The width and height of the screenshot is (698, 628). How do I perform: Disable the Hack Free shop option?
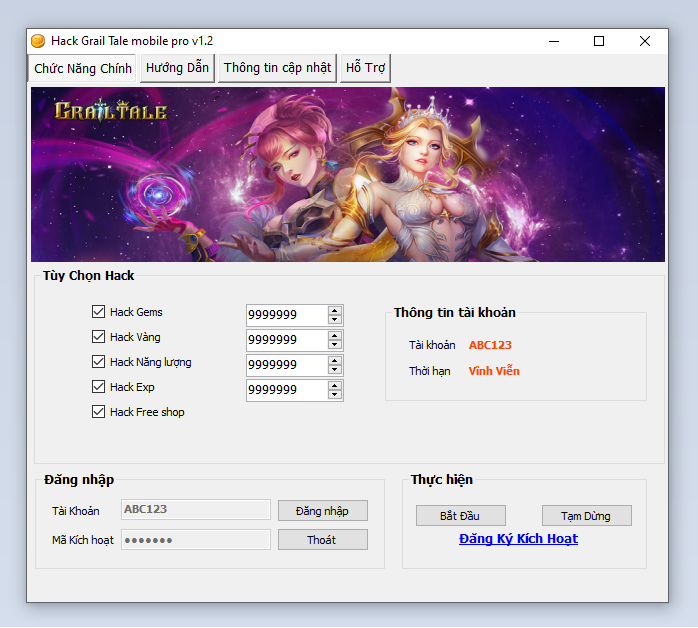tap(98, 412)
